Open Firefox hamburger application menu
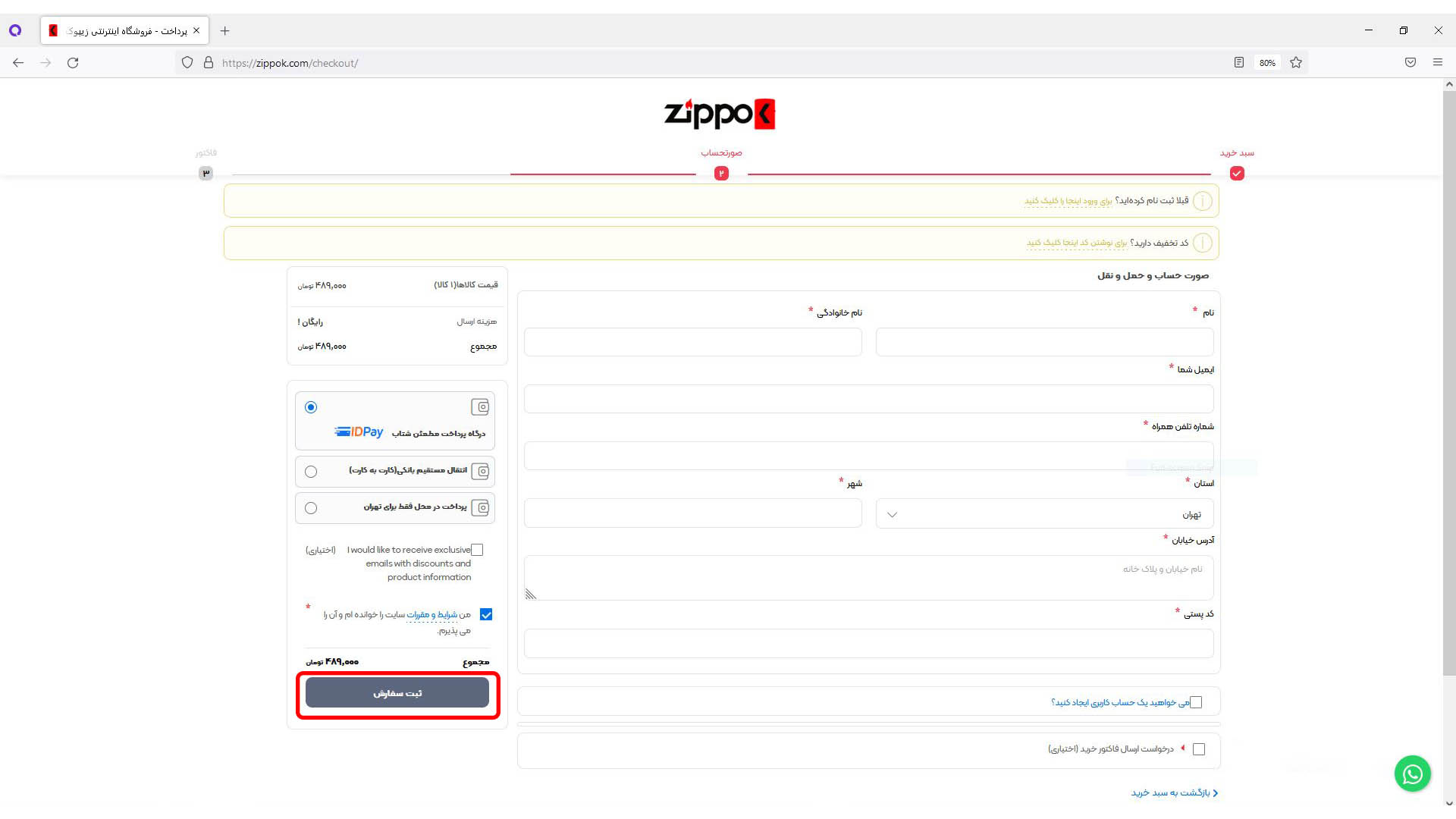Viewport: 1456px width, 819px height. pos(1437,63)
